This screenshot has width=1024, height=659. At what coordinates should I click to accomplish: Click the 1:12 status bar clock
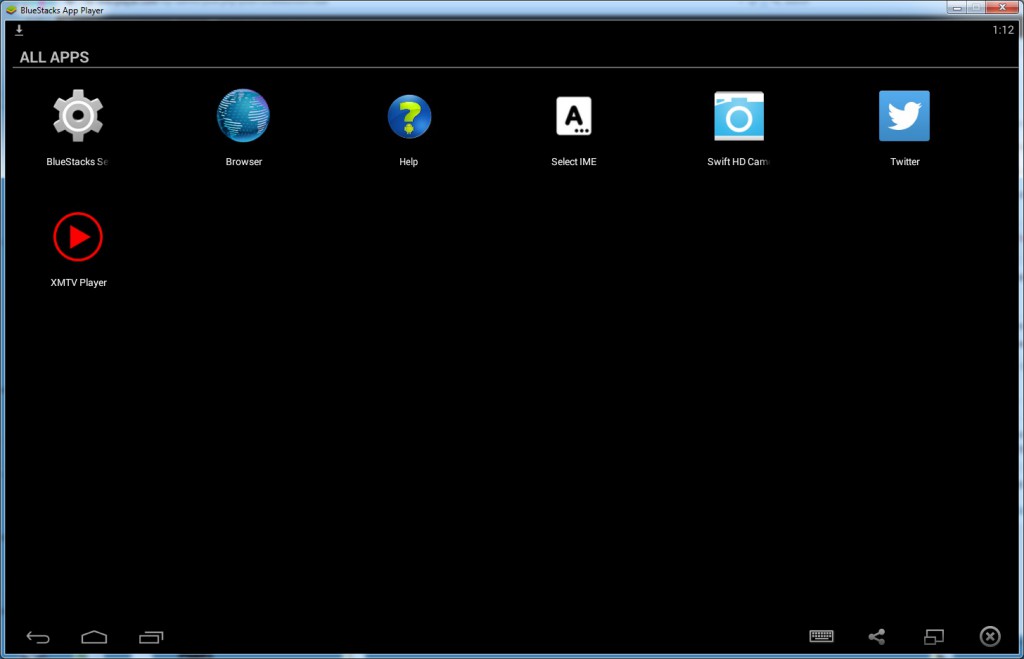pyautogui.click(x=1002, y=30)
